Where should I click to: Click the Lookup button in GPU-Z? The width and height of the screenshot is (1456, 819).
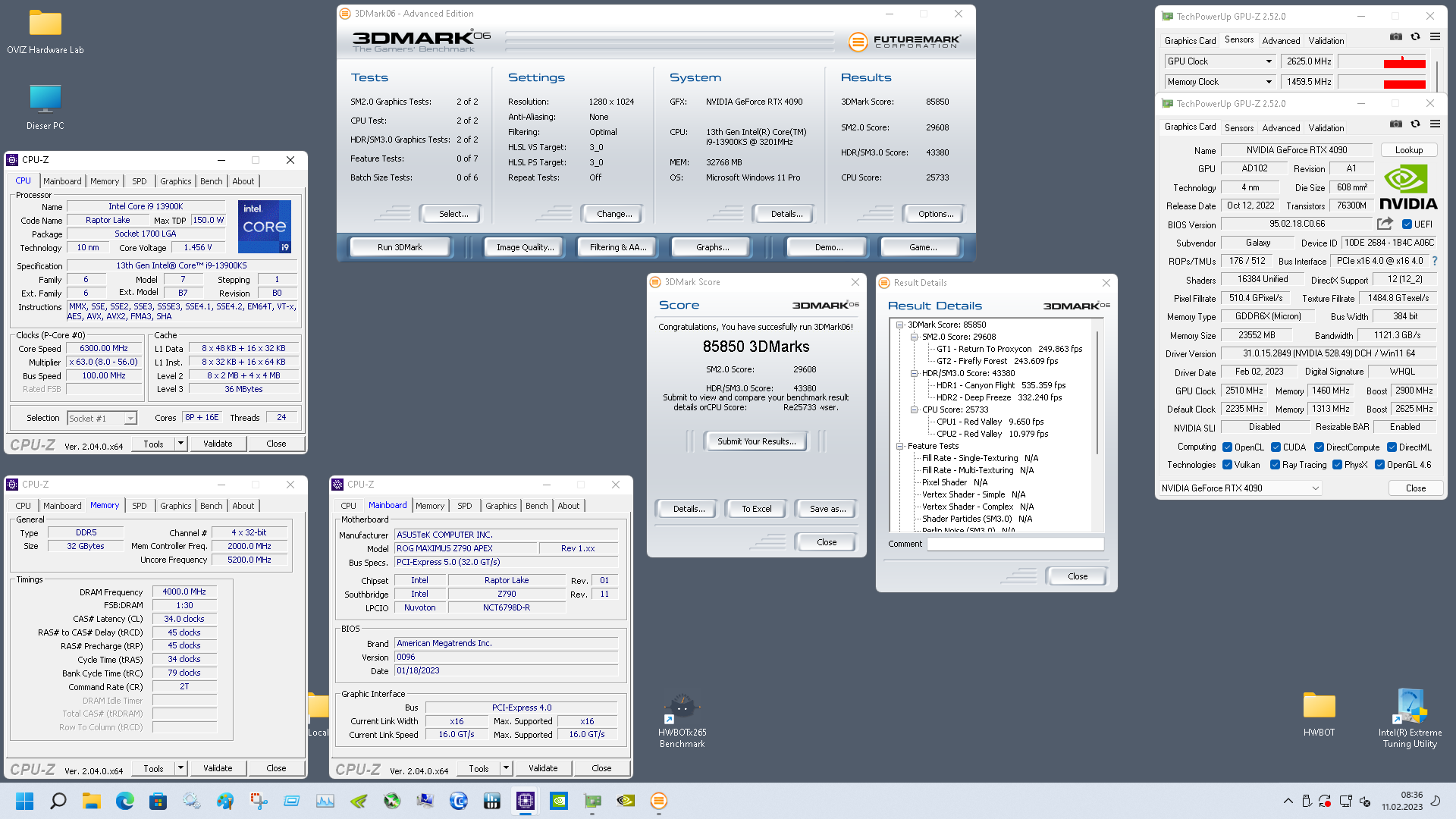(1409, 150)
